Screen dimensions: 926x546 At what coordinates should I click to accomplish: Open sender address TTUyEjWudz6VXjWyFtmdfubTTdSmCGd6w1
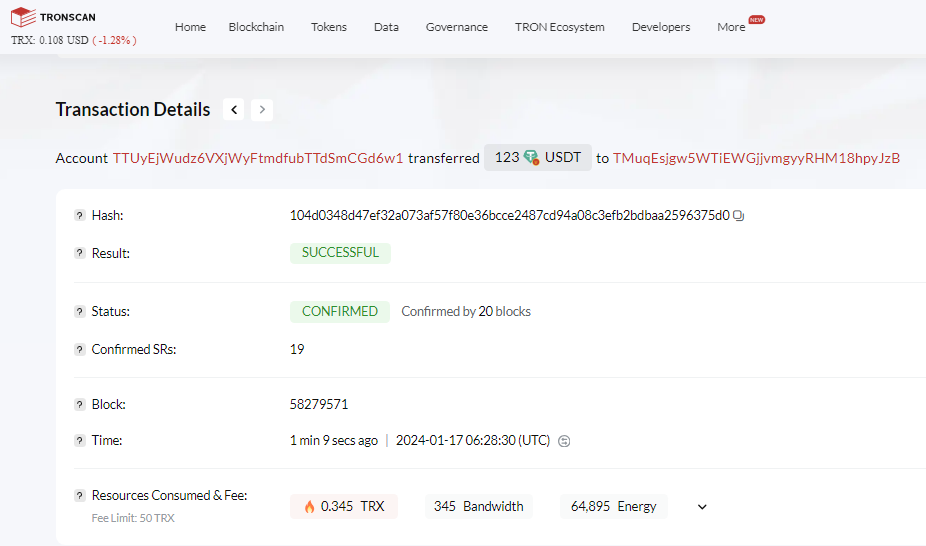(258, 158)
